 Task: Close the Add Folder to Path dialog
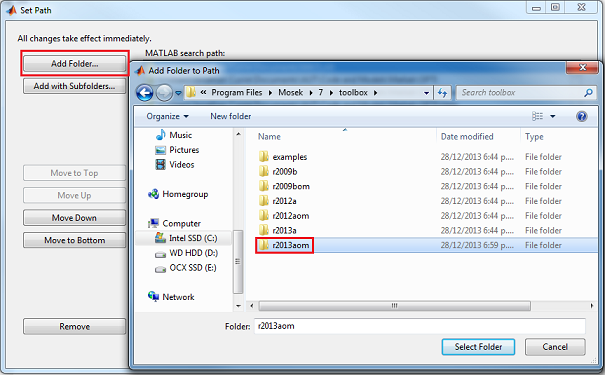pos(583,68)
